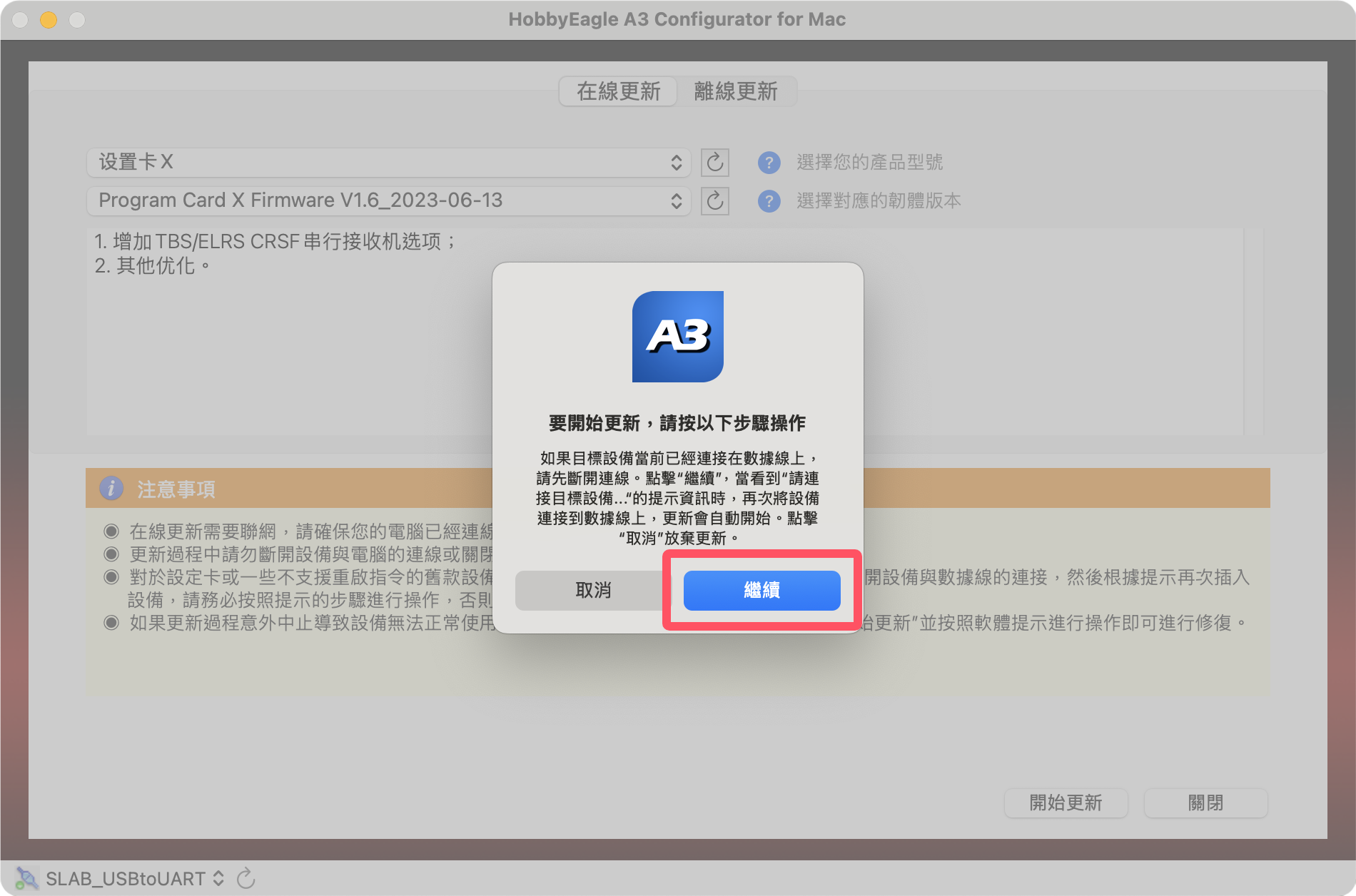
Task: Click the A3 logo in the dialog
Action: [x=677, y=336]
